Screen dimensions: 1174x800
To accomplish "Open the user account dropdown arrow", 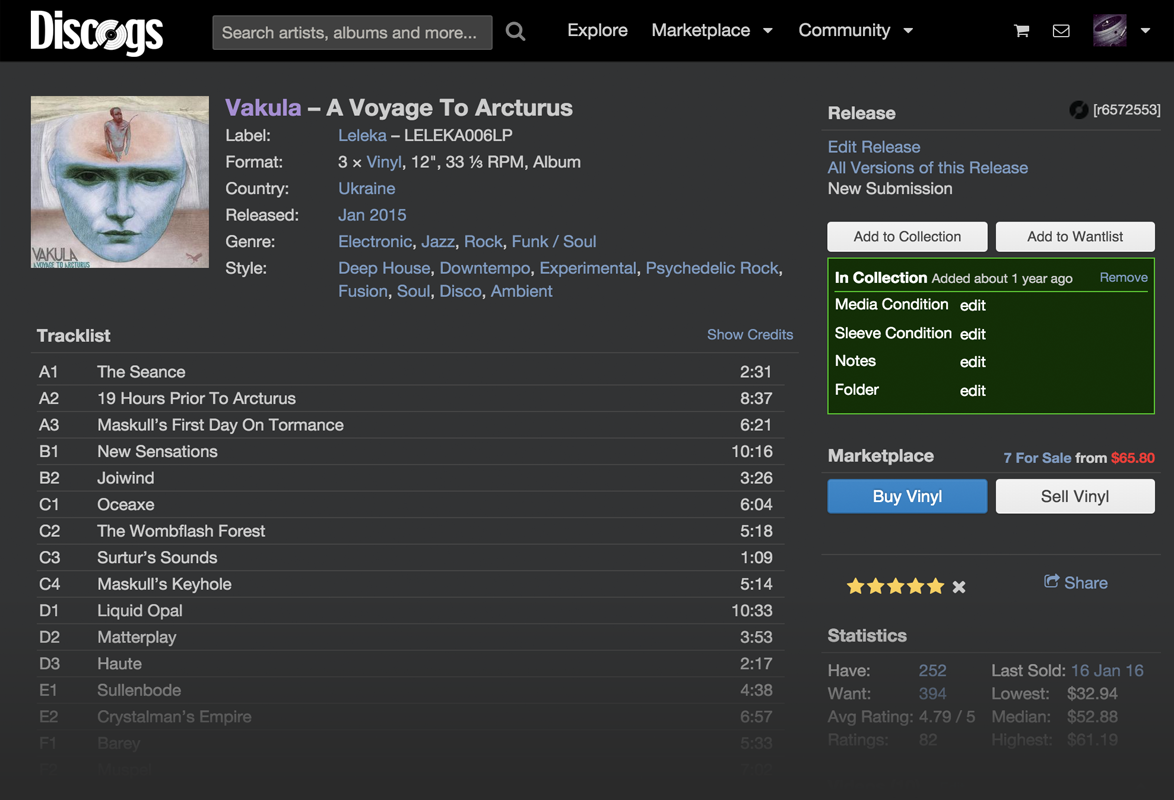I will point(1146,31).
